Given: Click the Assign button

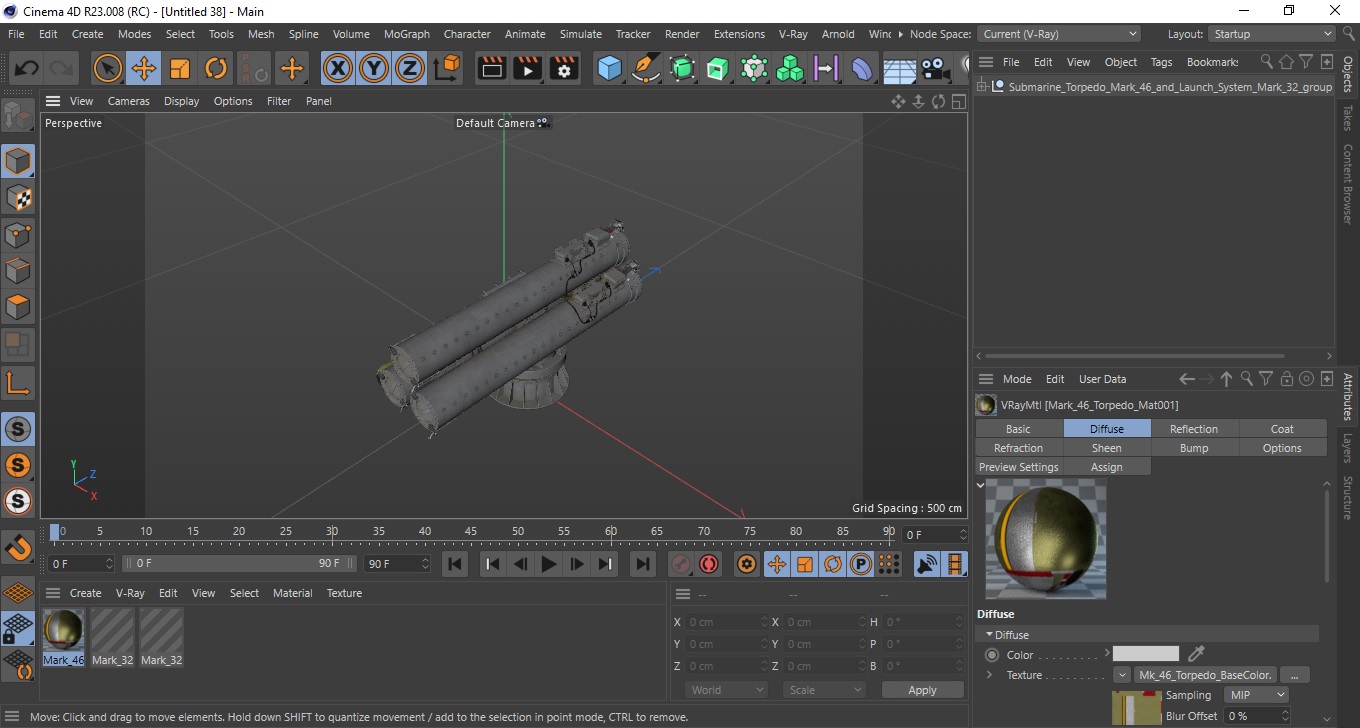Looking at the screenshot, I should [1106, 467].
